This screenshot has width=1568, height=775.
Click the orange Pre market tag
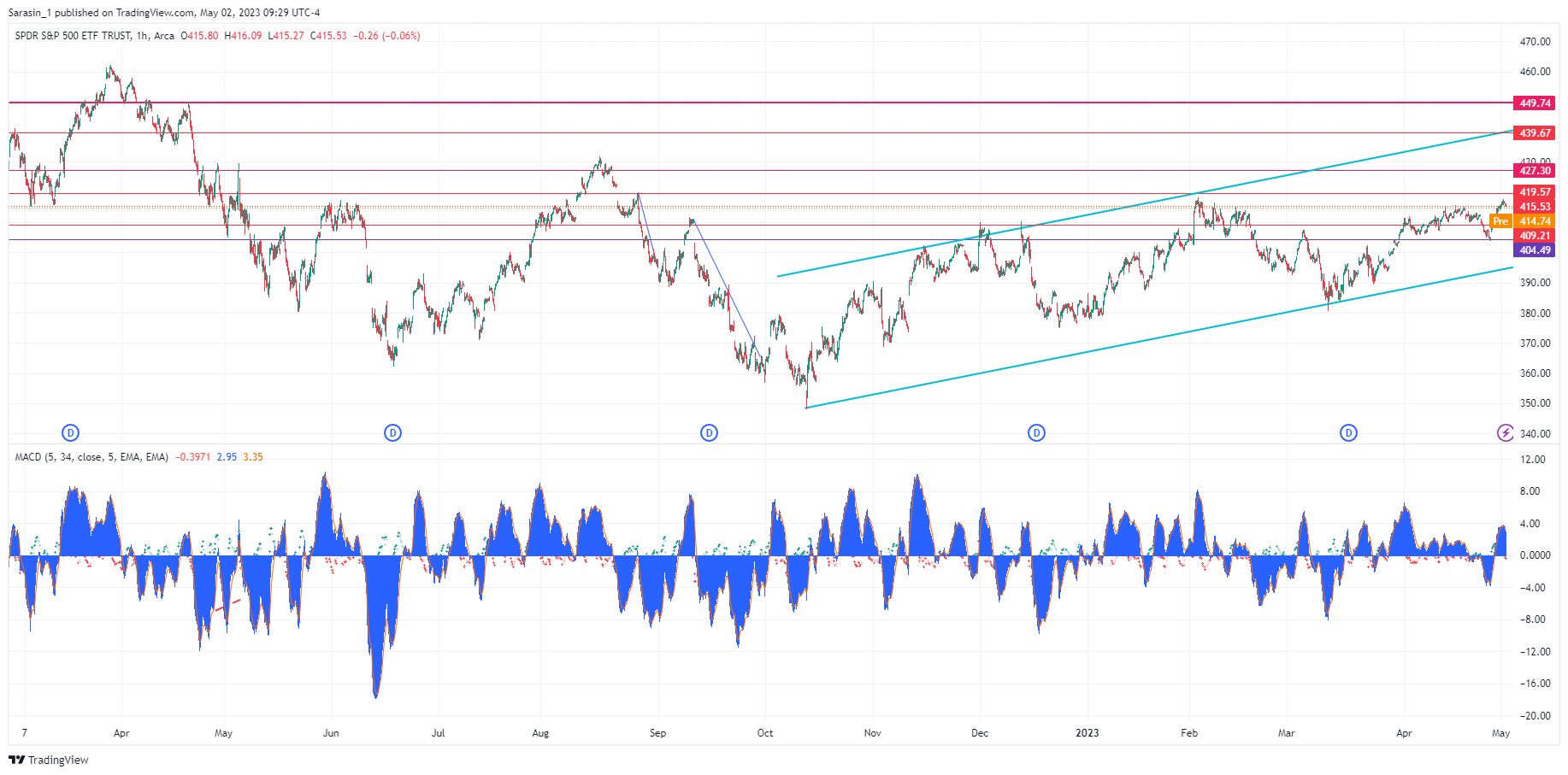1500,221
